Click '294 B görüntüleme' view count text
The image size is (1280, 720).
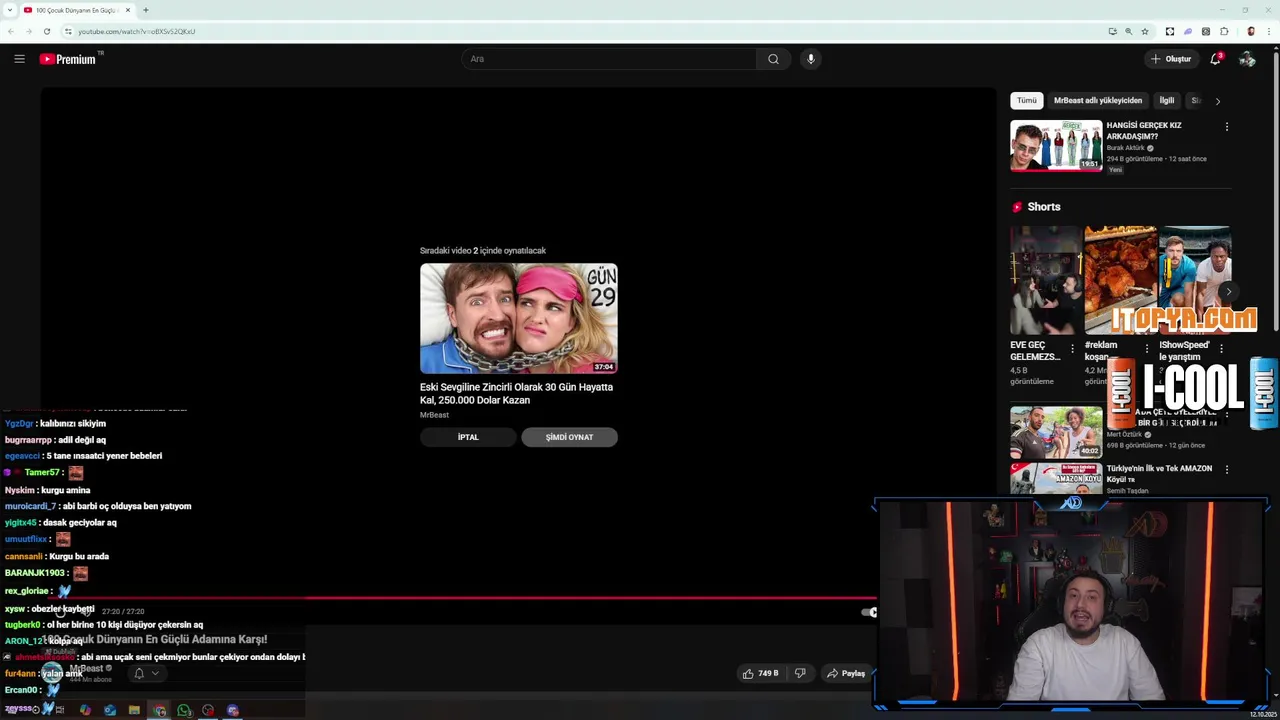tap(1134, 159)
